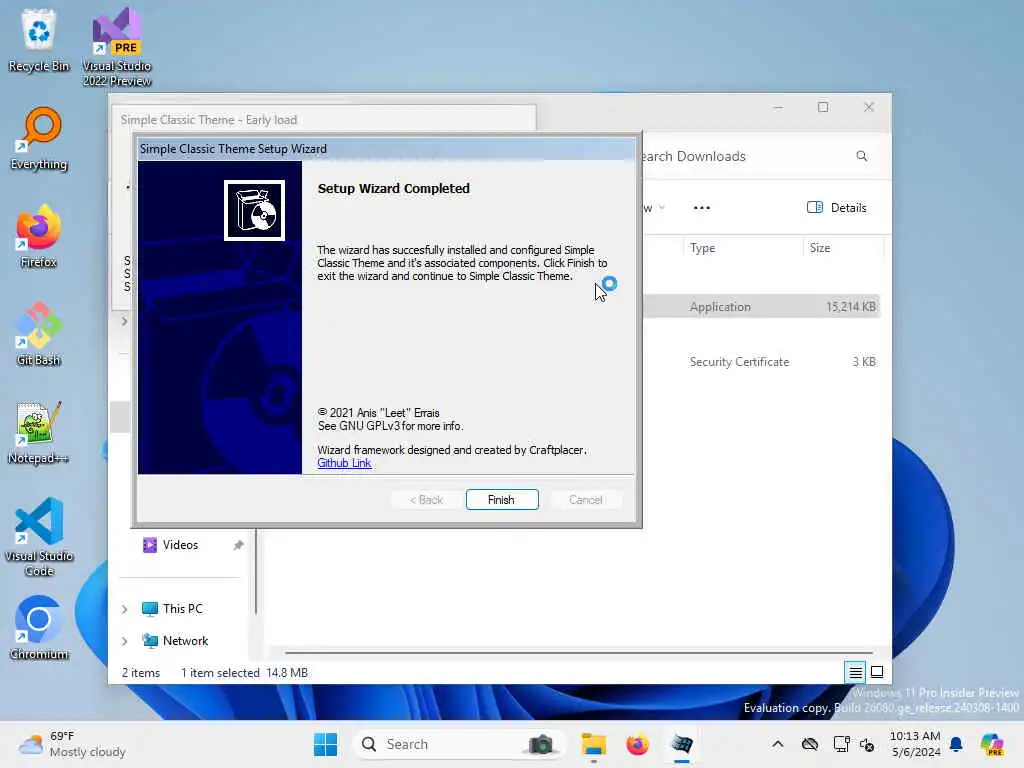Open Copilot preview from taskbar
The image size is (1024, 768).
click(992, 744)
